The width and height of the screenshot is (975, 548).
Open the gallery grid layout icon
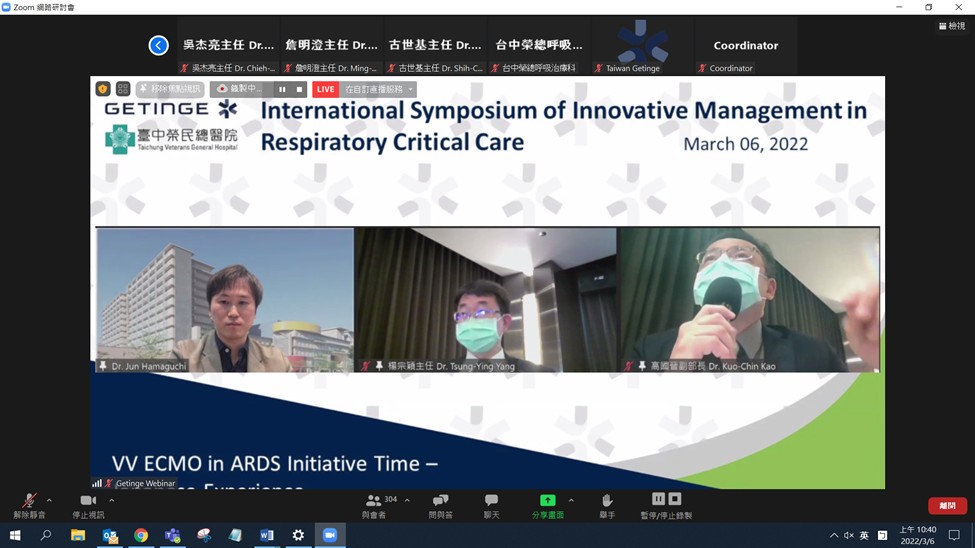tap(122, 89)
